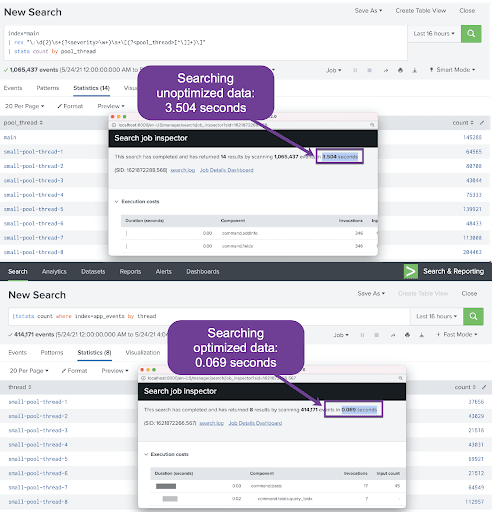Share the job in the Fast Mode search
492x512 pixels.
[393, 335]
